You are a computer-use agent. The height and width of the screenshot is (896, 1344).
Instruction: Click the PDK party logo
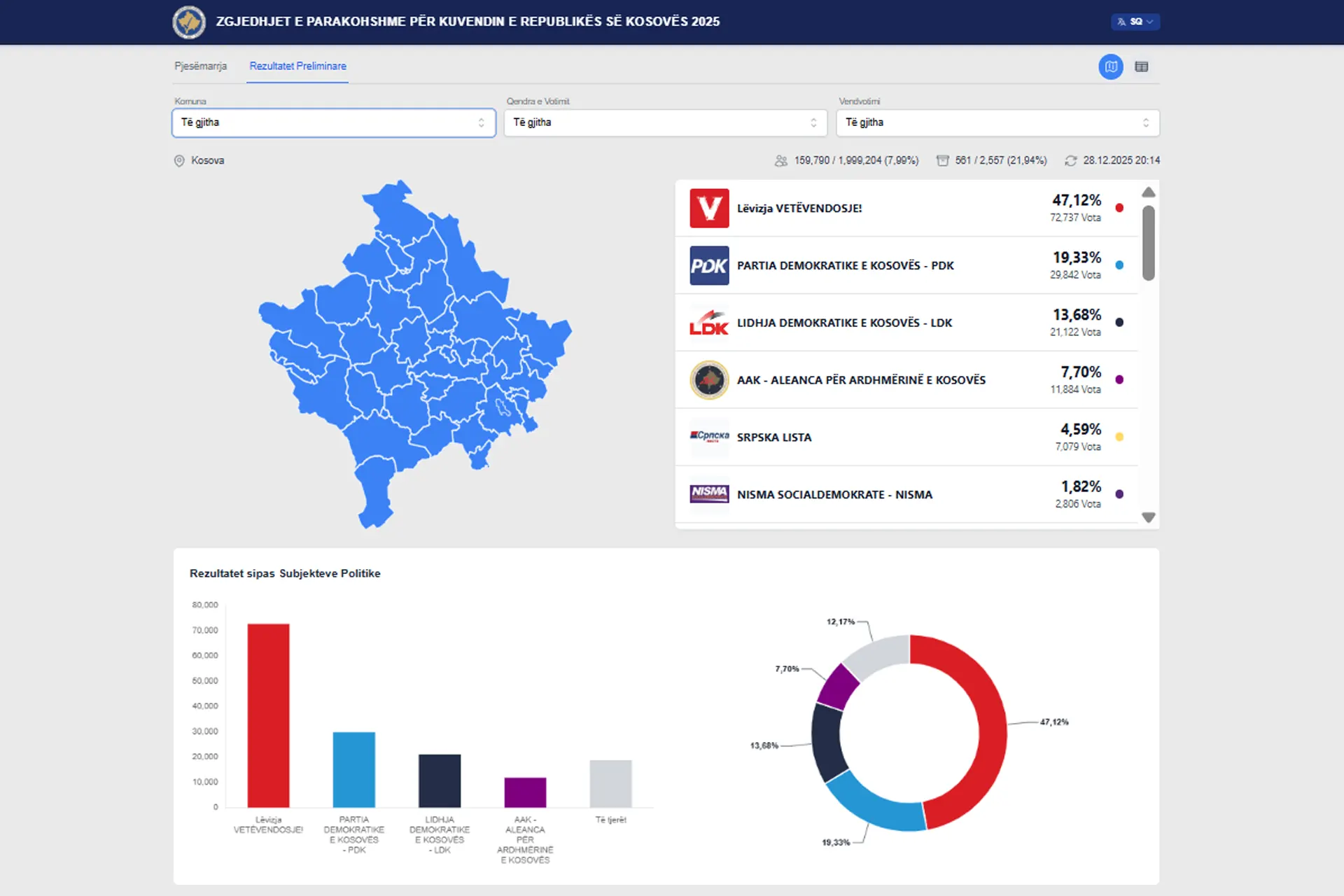tap(709, 265)
